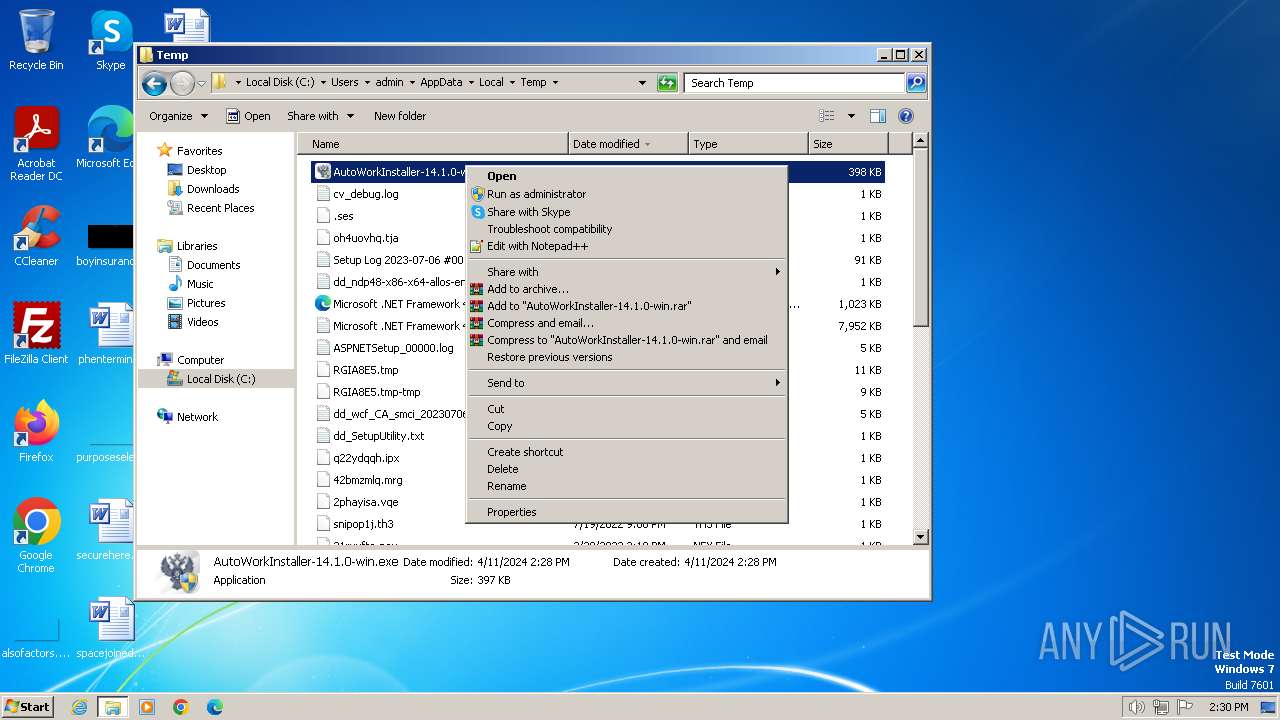Open the Share with toolbar dropdown
1280x720 pixels.
(x=320, y=116)
